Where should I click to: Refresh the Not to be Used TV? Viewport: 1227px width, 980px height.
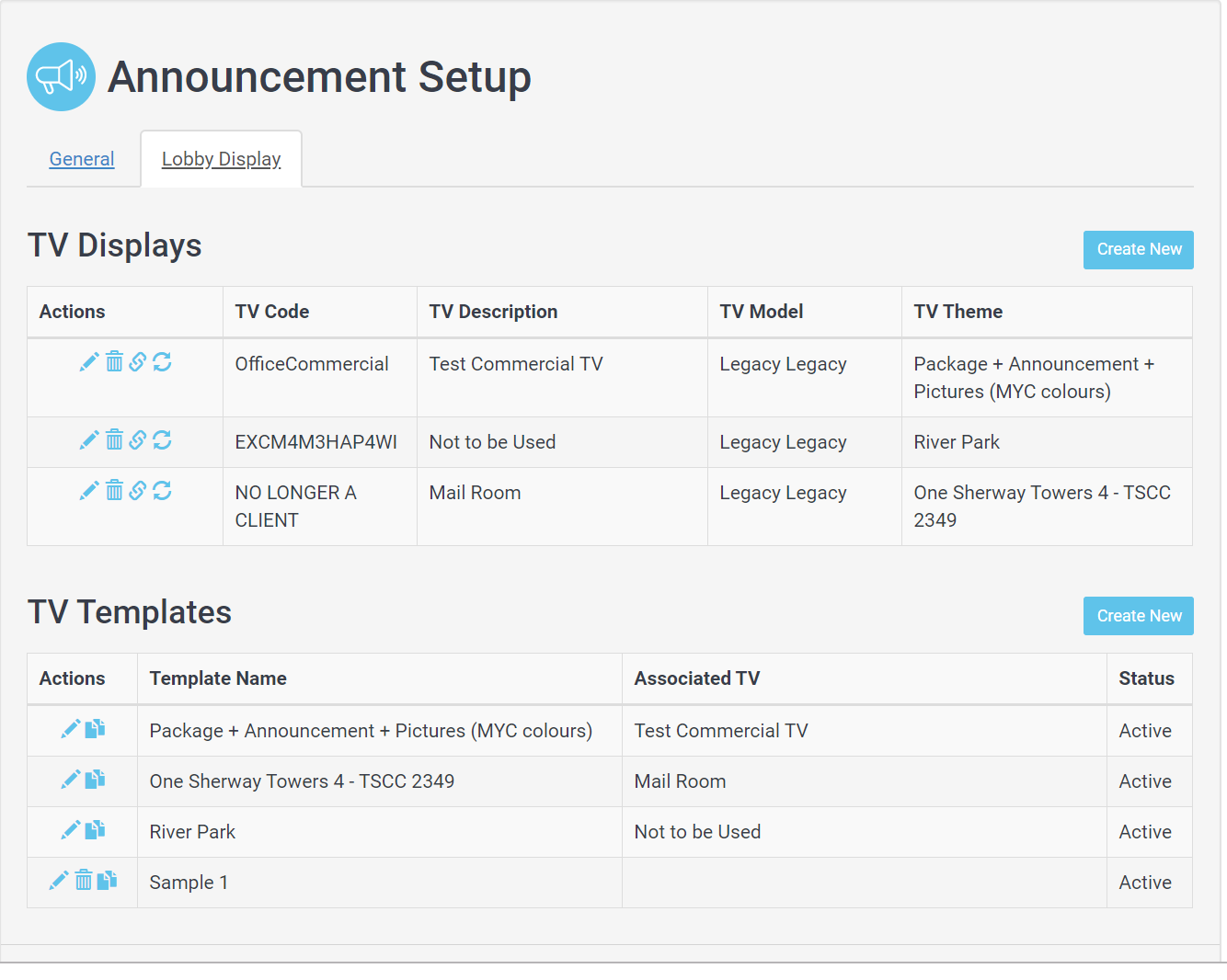[x=162, y=440]
